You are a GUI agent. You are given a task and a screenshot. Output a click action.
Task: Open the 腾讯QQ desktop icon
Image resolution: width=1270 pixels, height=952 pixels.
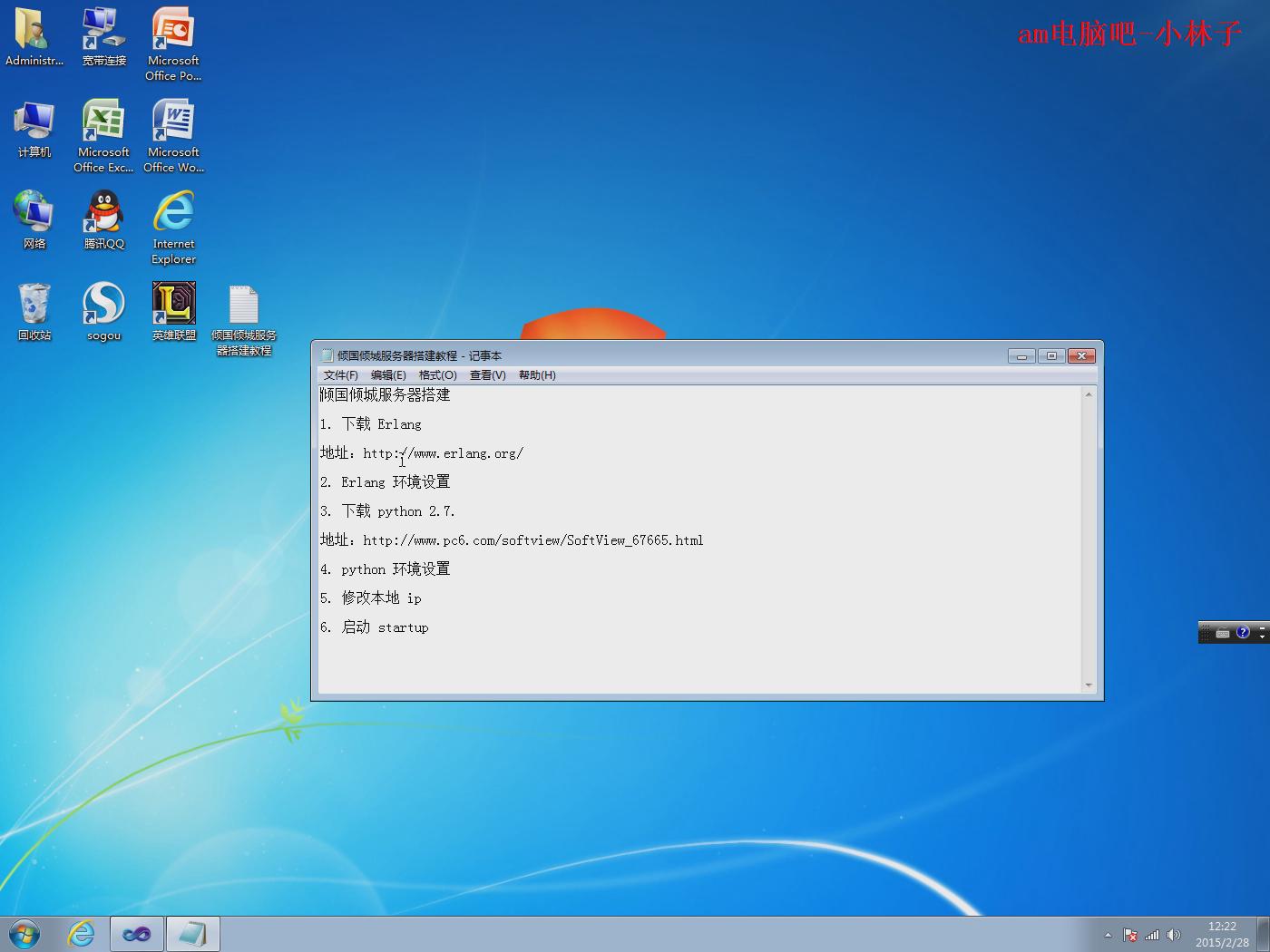(x=103, y=213)
